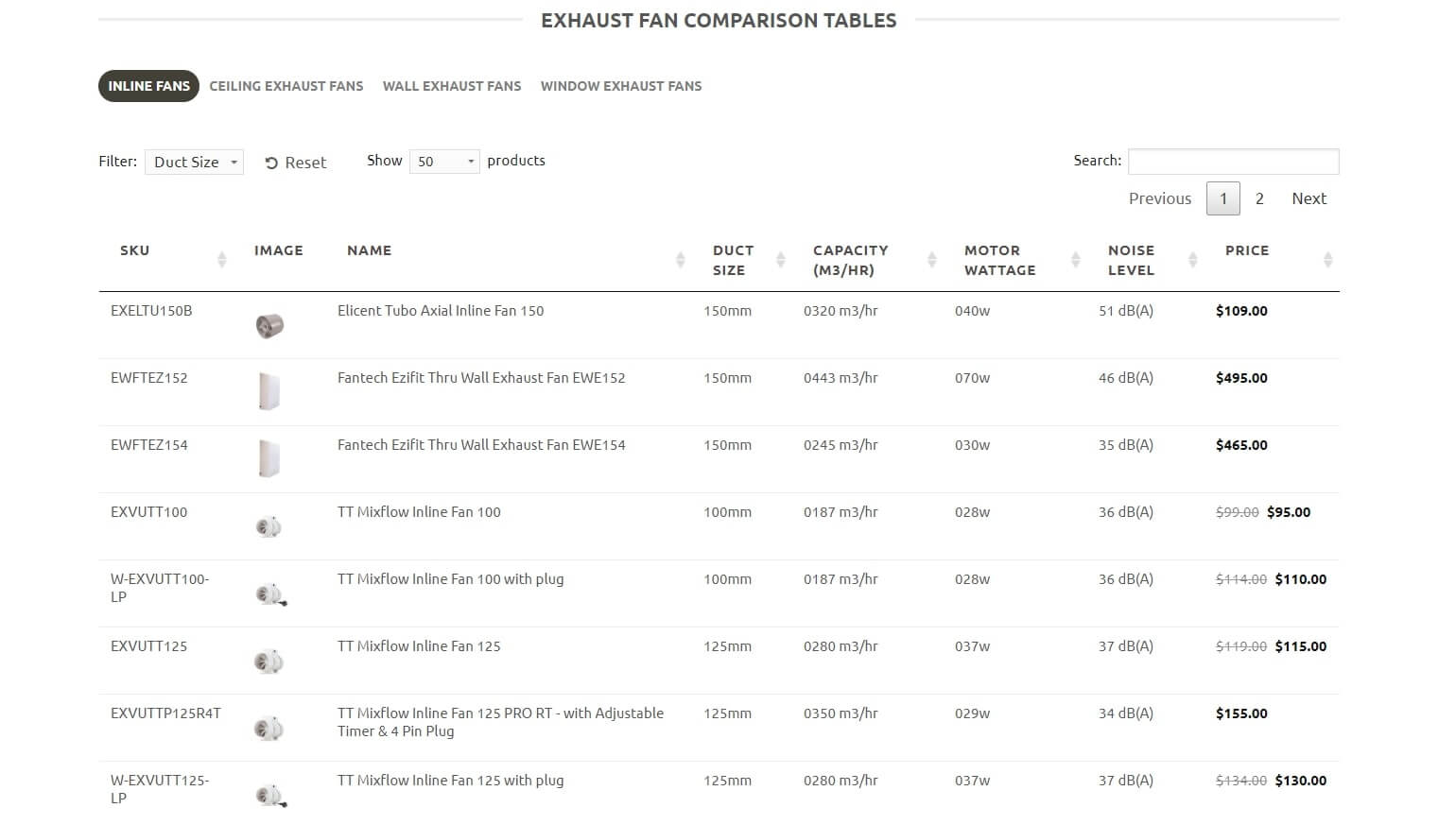
Task: Open TT Mixflow 125 PRO RT thumbnail
Action: click(x=269, y=729)
